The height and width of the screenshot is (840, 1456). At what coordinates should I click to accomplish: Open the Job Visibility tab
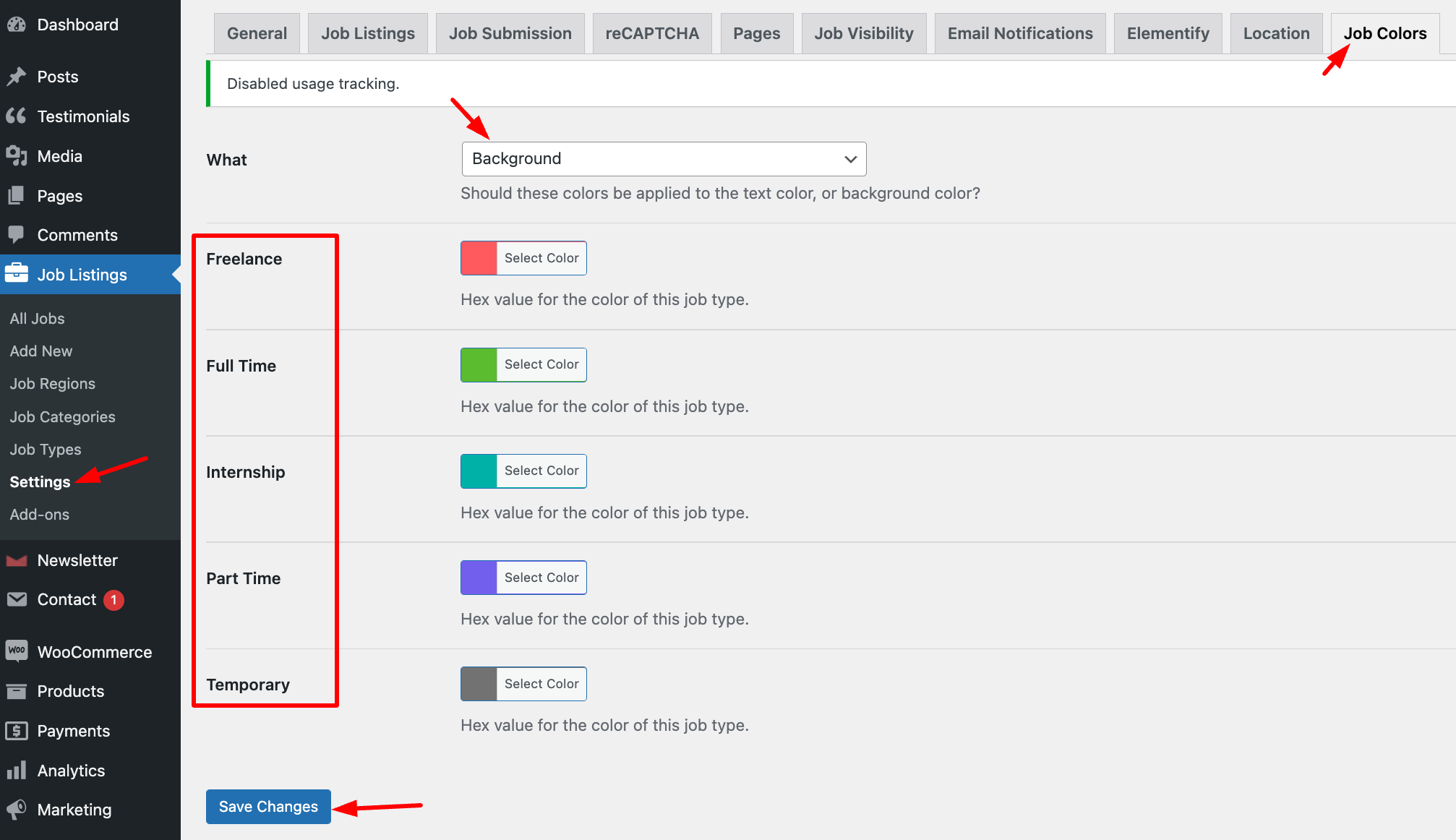863,33
